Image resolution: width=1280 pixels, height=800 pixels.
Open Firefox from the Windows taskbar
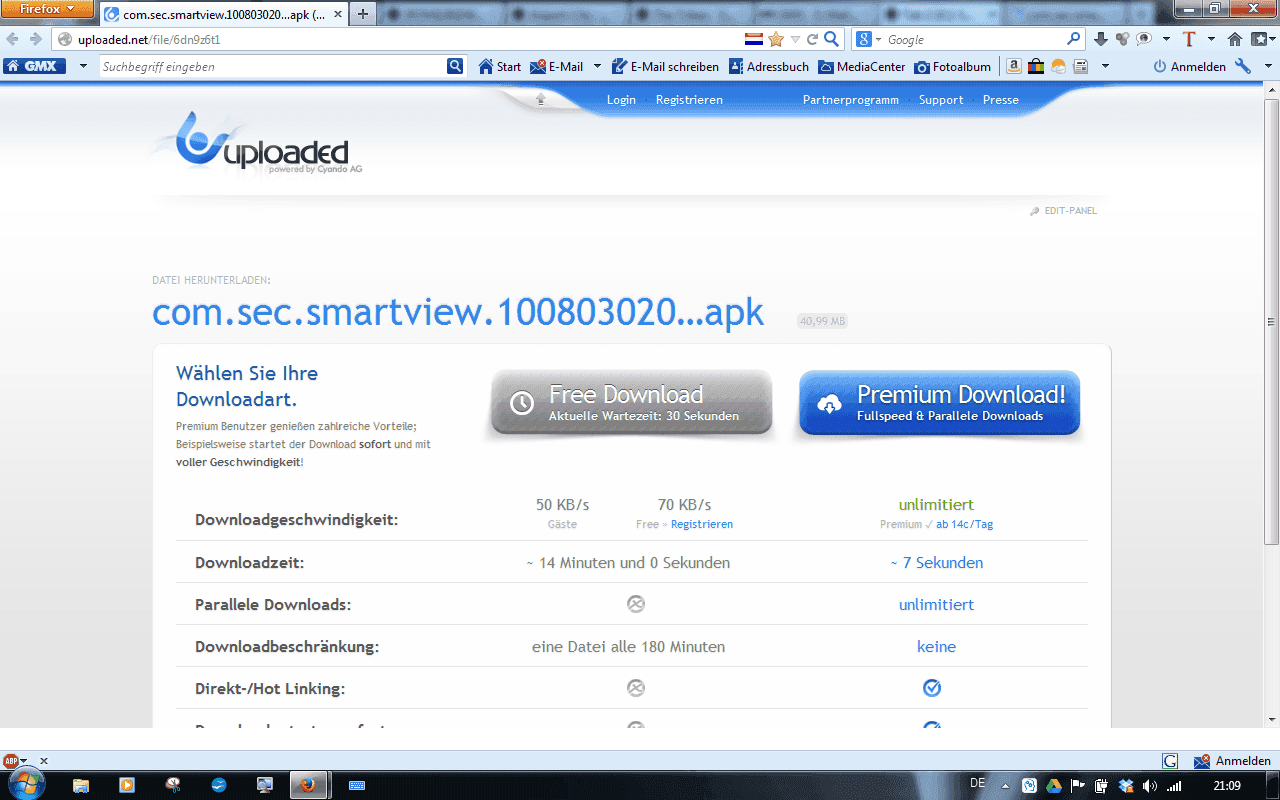point(307,785)
